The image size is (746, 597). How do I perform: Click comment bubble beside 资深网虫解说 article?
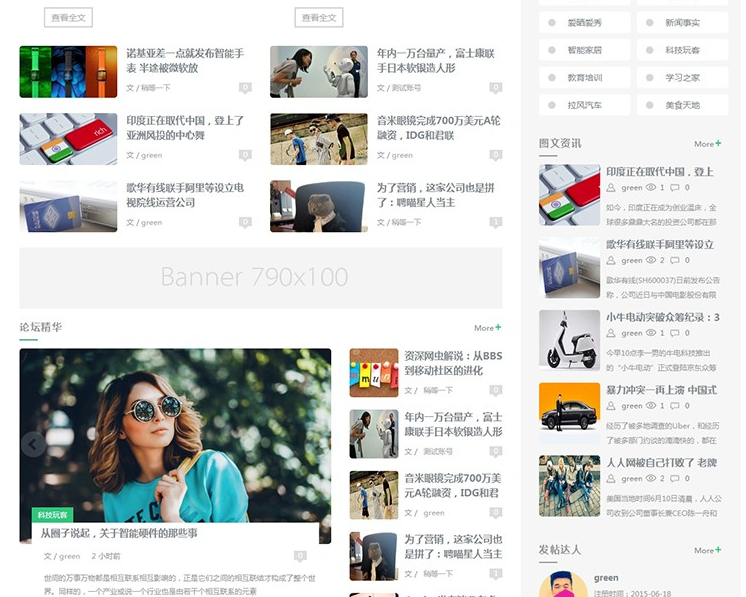[x=495, y=390]
